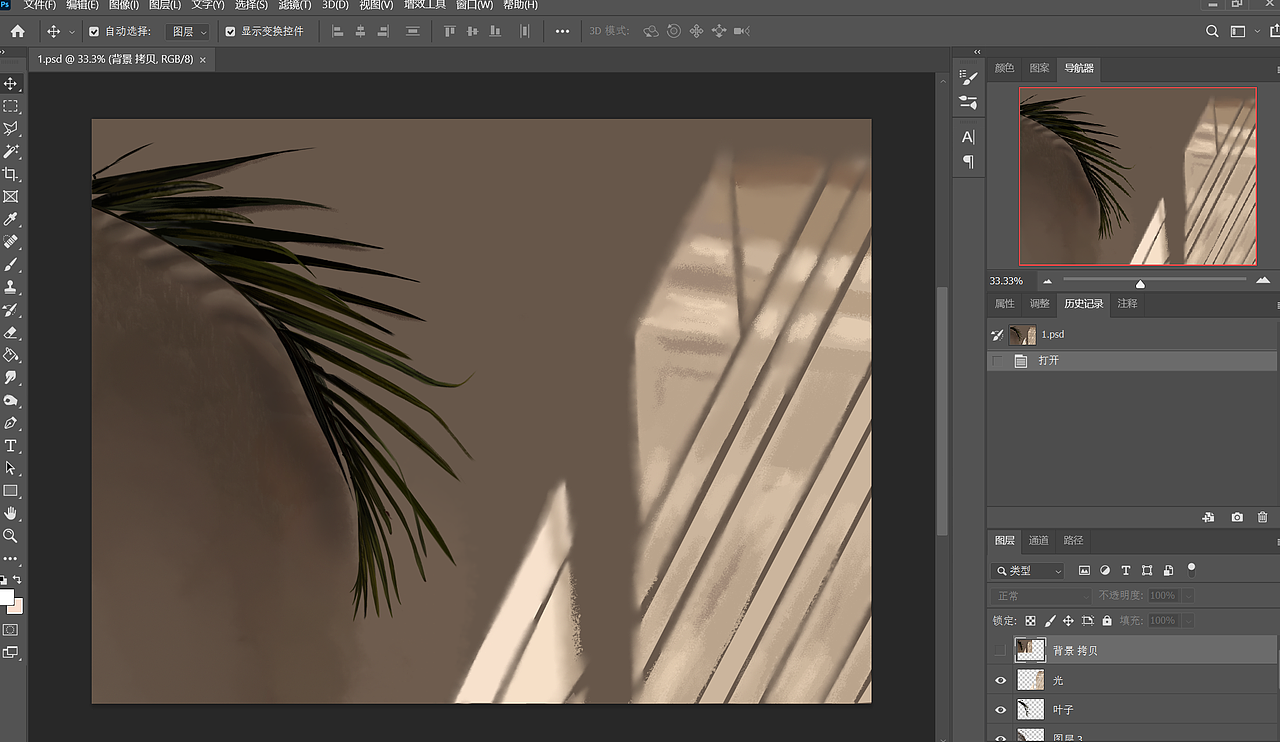1280x742 pixels.
Task: Adjust the Navigator zoom slider
Action: point(1140,283)
